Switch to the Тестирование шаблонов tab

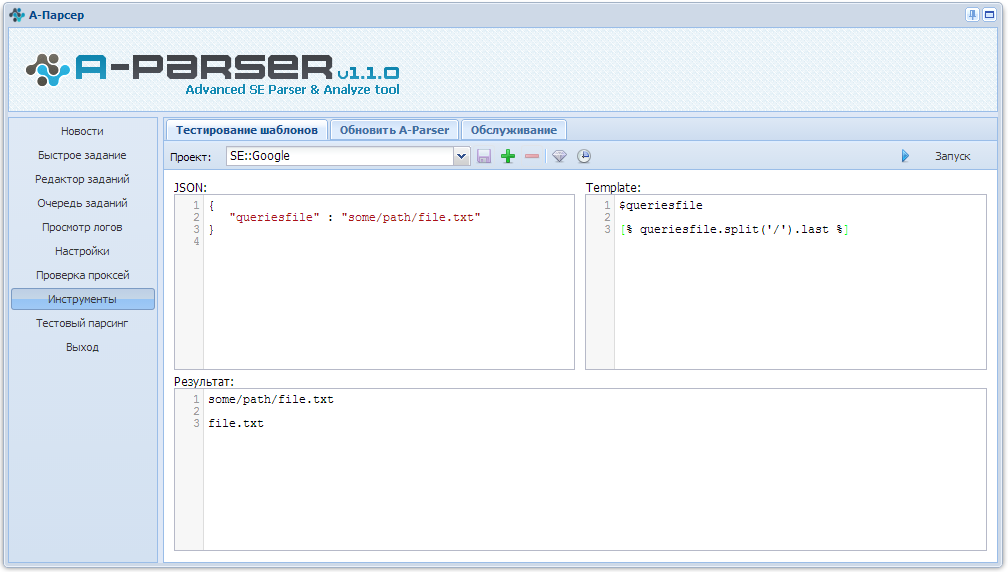pos(247,130)
